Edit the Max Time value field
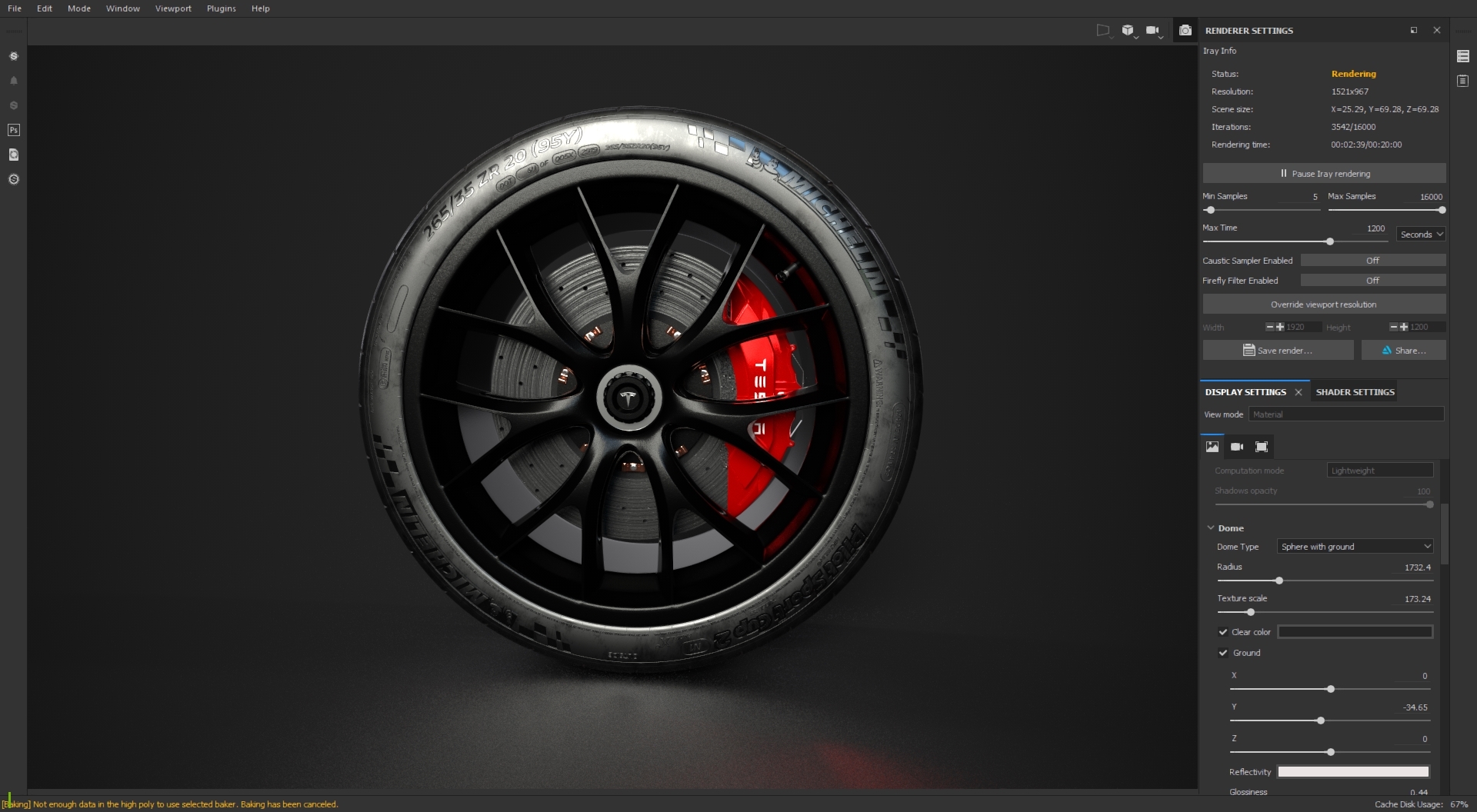The width and height of the screenshot is (1477, 812). coord(1369,228)
